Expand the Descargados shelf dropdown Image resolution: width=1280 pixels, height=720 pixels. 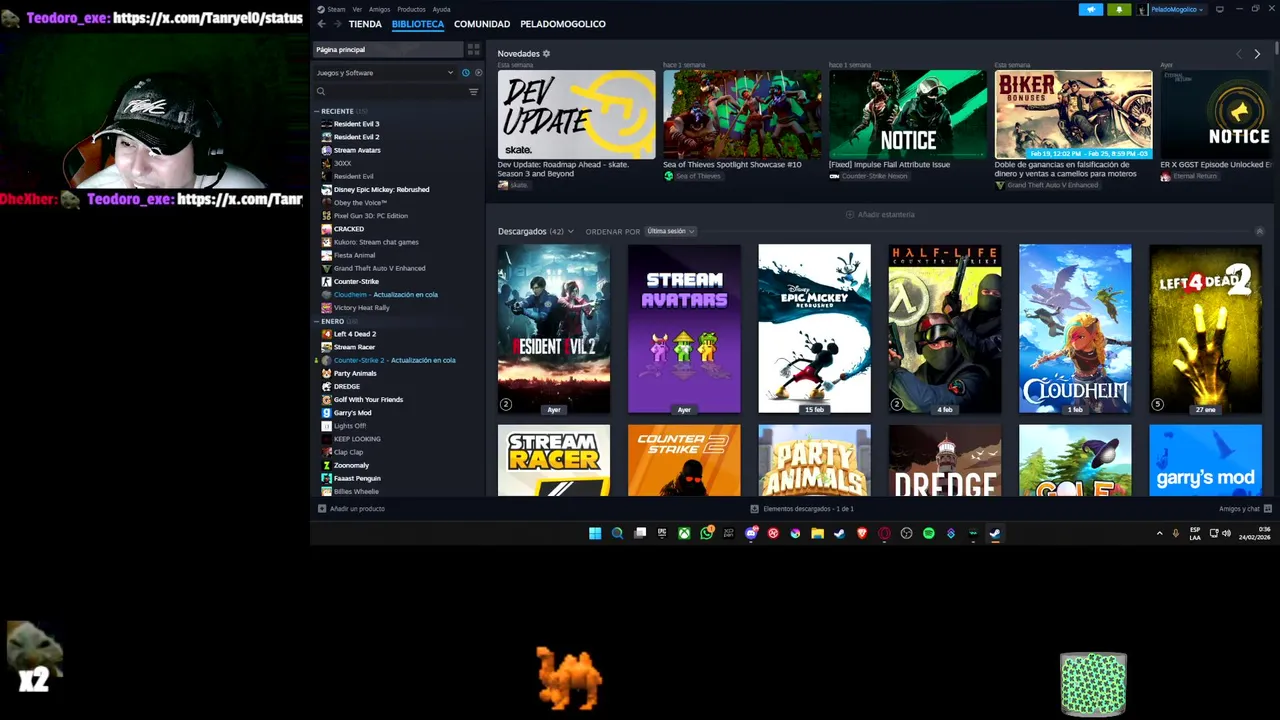click(x=571, y=232)
